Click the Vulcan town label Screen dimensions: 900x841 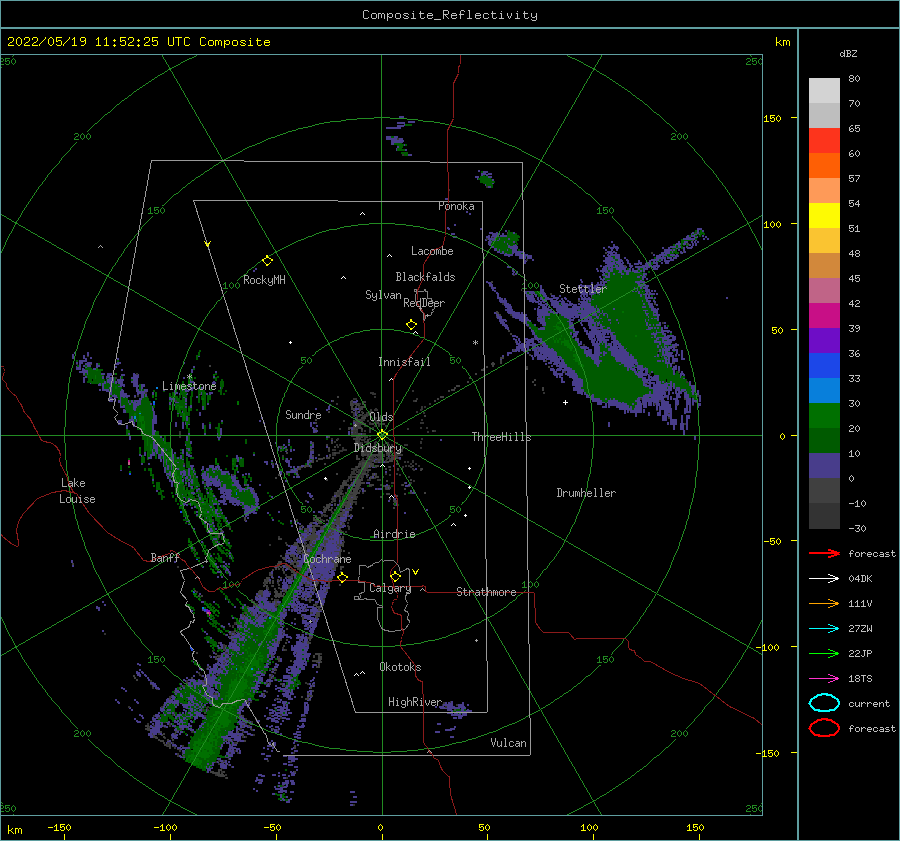click(509, 743)
